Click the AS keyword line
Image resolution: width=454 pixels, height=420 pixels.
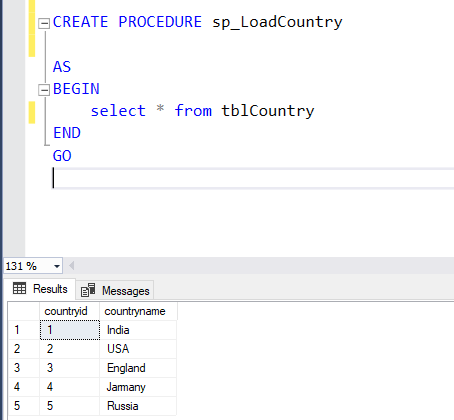[62, 67]
